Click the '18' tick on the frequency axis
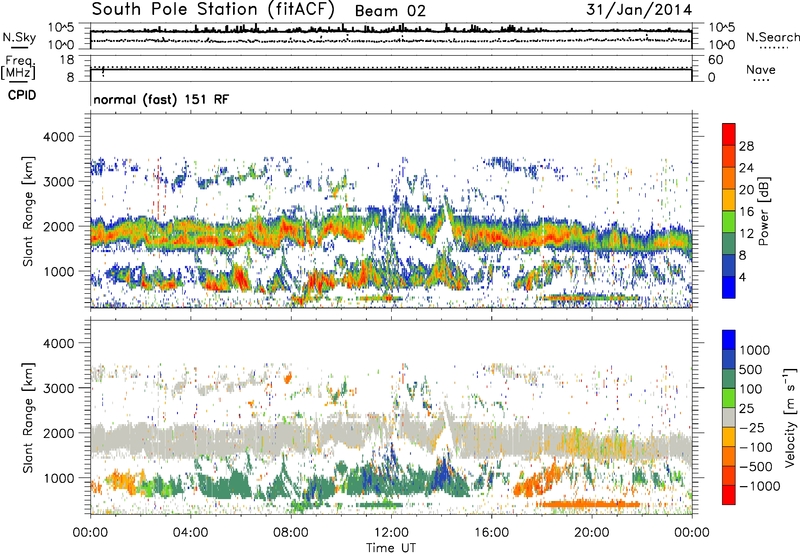The height and width of the screenshot is (554, 800). point(67,60)
